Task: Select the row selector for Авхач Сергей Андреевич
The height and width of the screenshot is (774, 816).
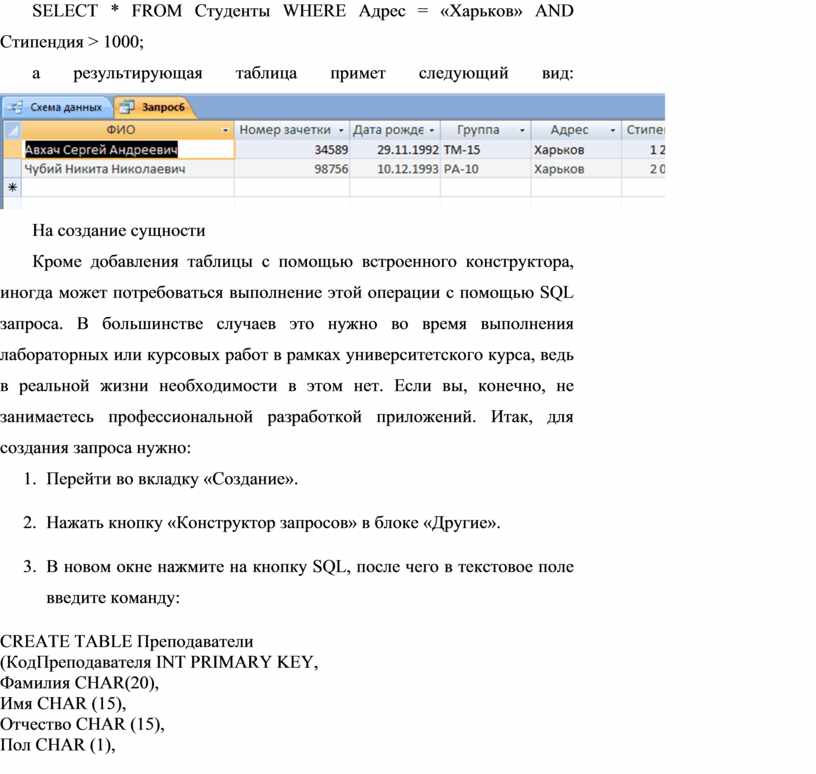Action: 12,149
